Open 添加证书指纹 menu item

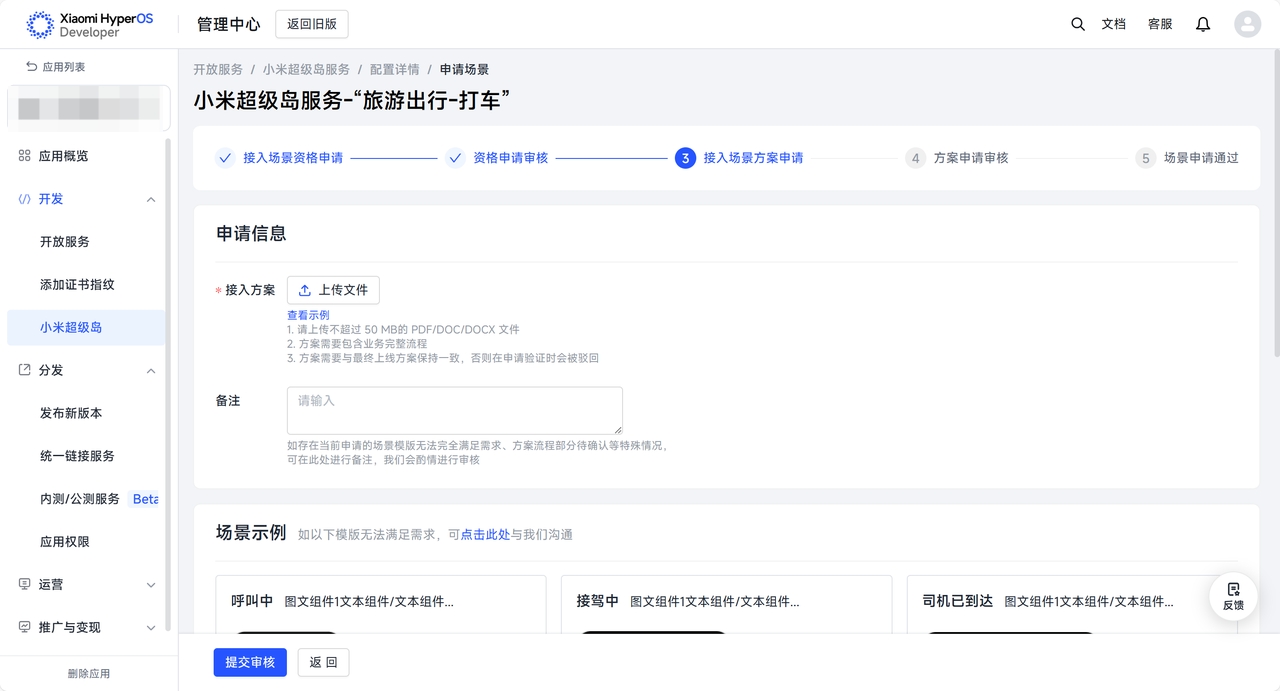77,284
